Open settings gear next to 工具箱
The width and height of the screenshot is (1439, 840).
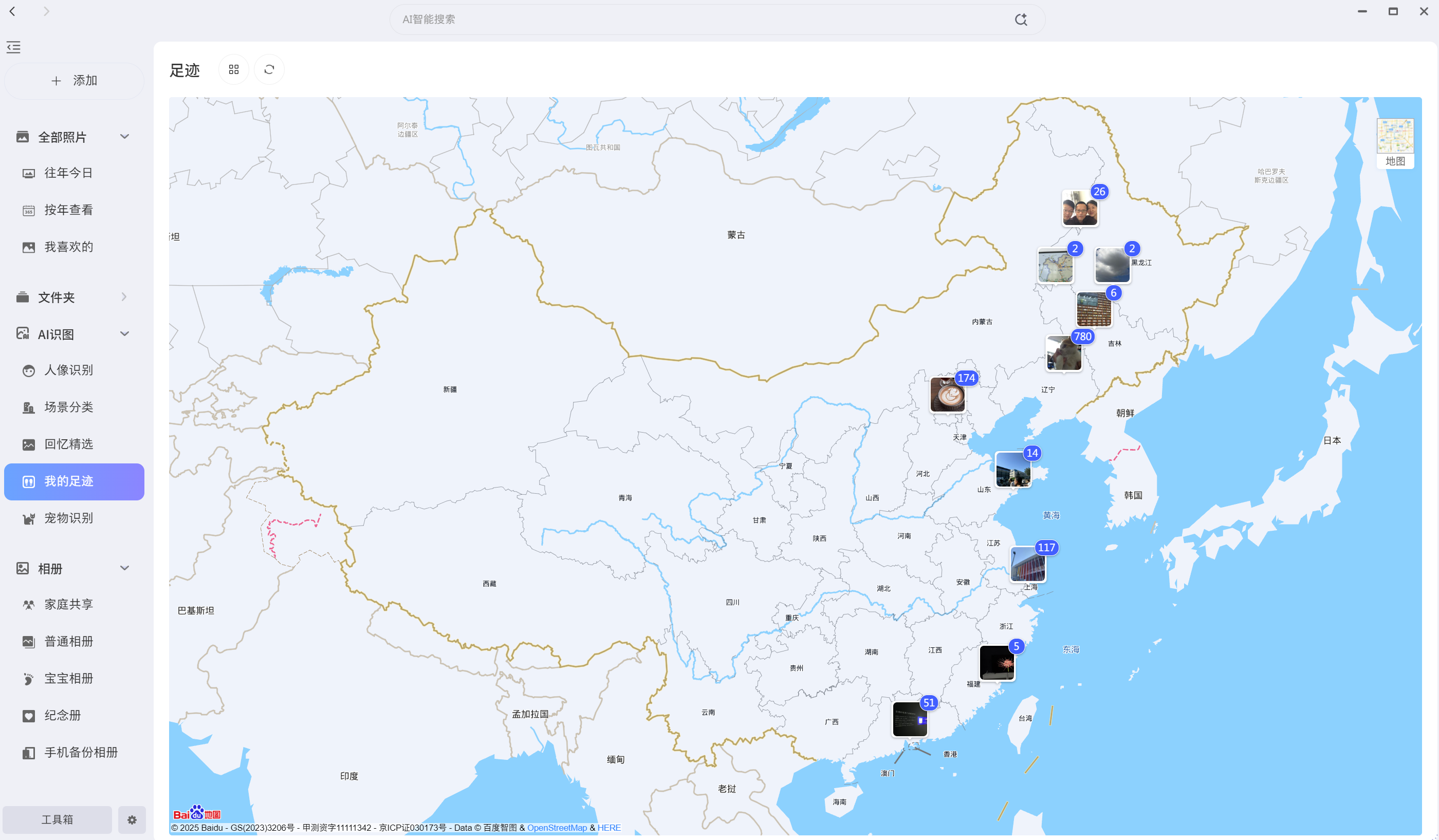(132, 819)
